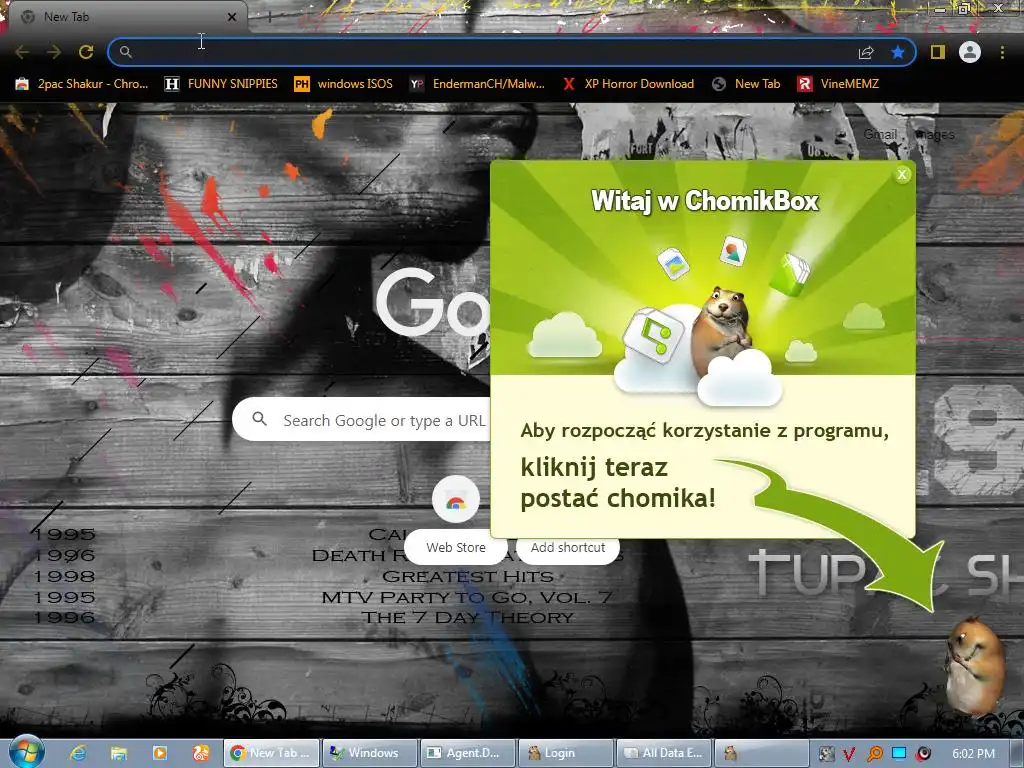The width and height of the screenshot is (1024, 768).
Task: Open a new tab with plus button
Action: click(x=270, y=17)
